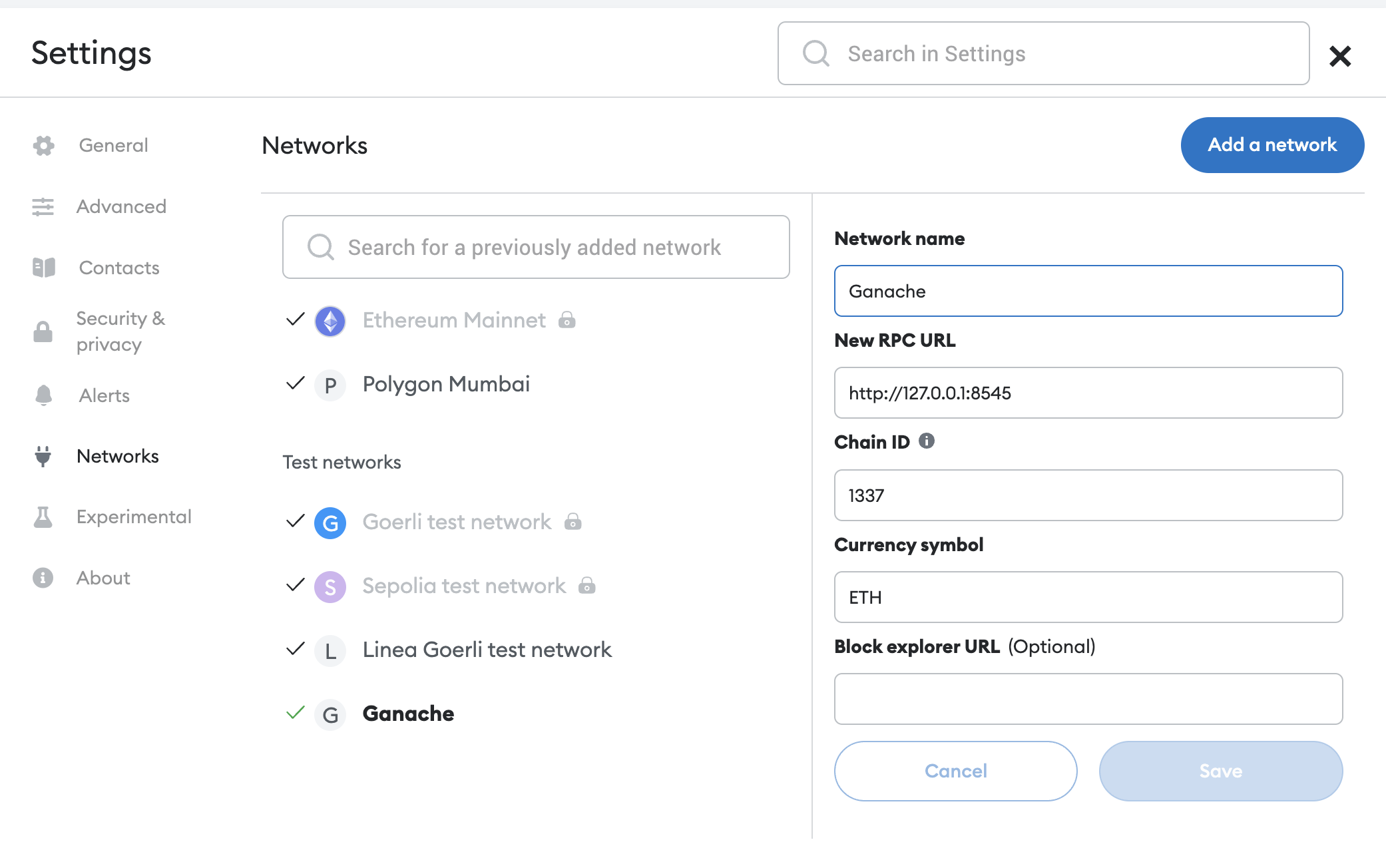This screenshot has height=868, width=1386.
Task: Click the Goerli test network icon
Action: [x=330, y=523]
